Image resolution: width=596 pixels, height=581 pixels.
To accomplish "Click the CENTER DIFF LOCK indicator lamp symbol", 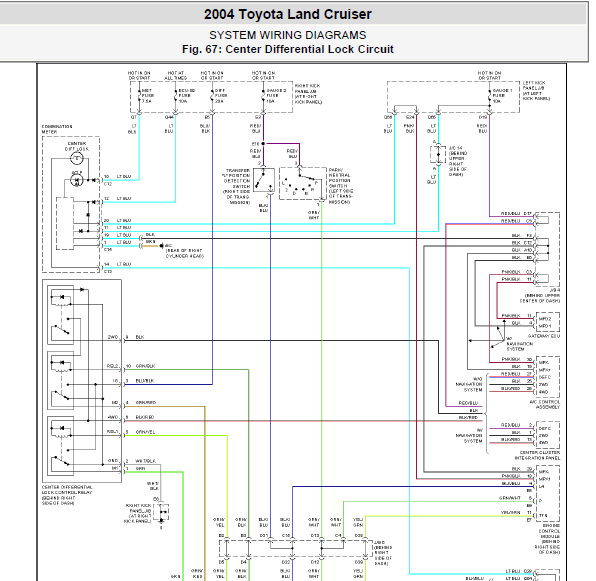I will [x=77, y=158].
